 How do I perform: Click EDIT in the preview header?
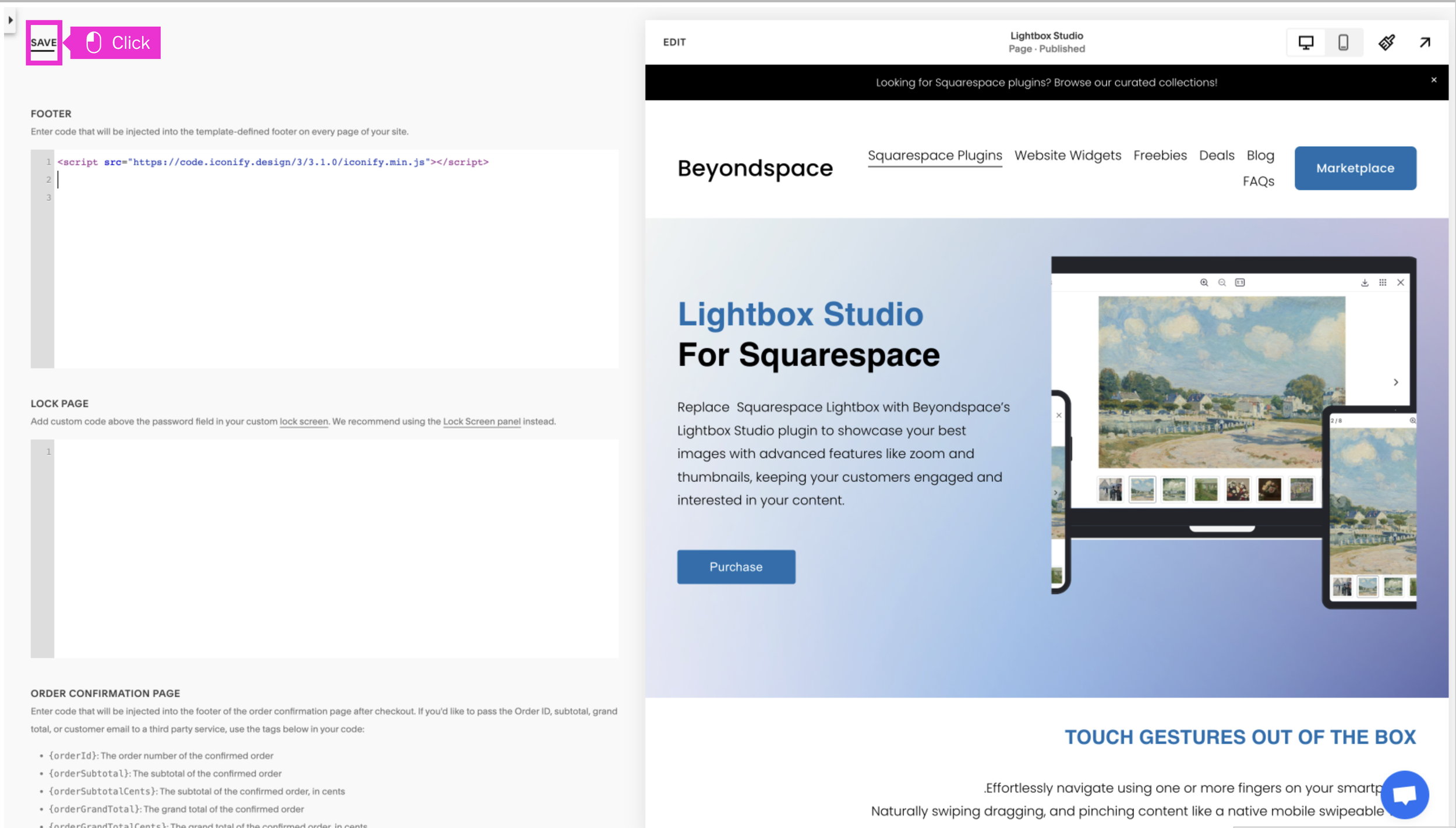(674, 43)
